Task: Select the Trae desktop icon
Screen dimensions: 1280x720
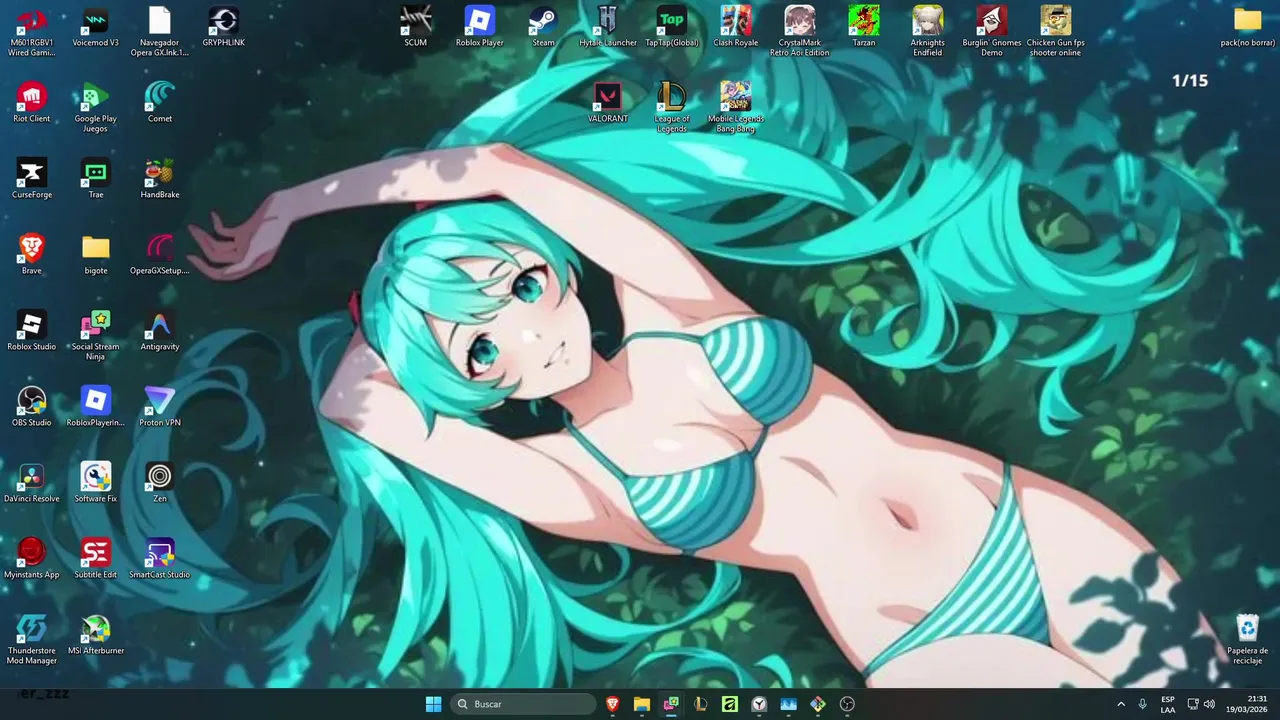Action: coord(96,178)
